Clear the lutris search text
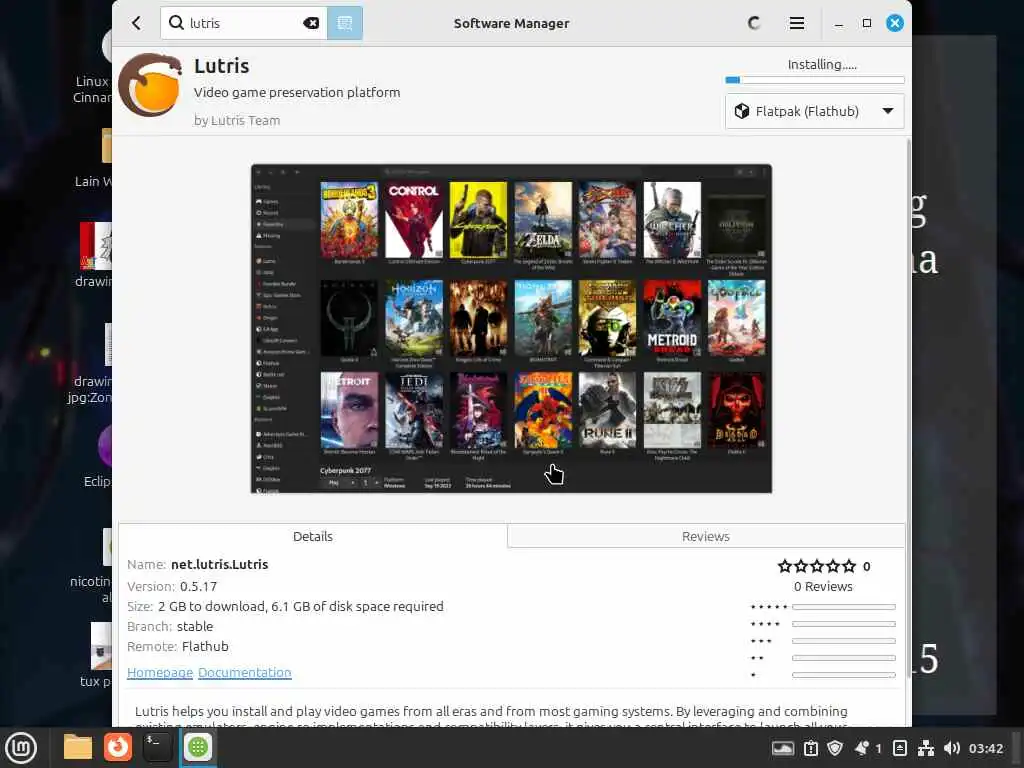The image size is (1024, 768). tap(311, 23)
